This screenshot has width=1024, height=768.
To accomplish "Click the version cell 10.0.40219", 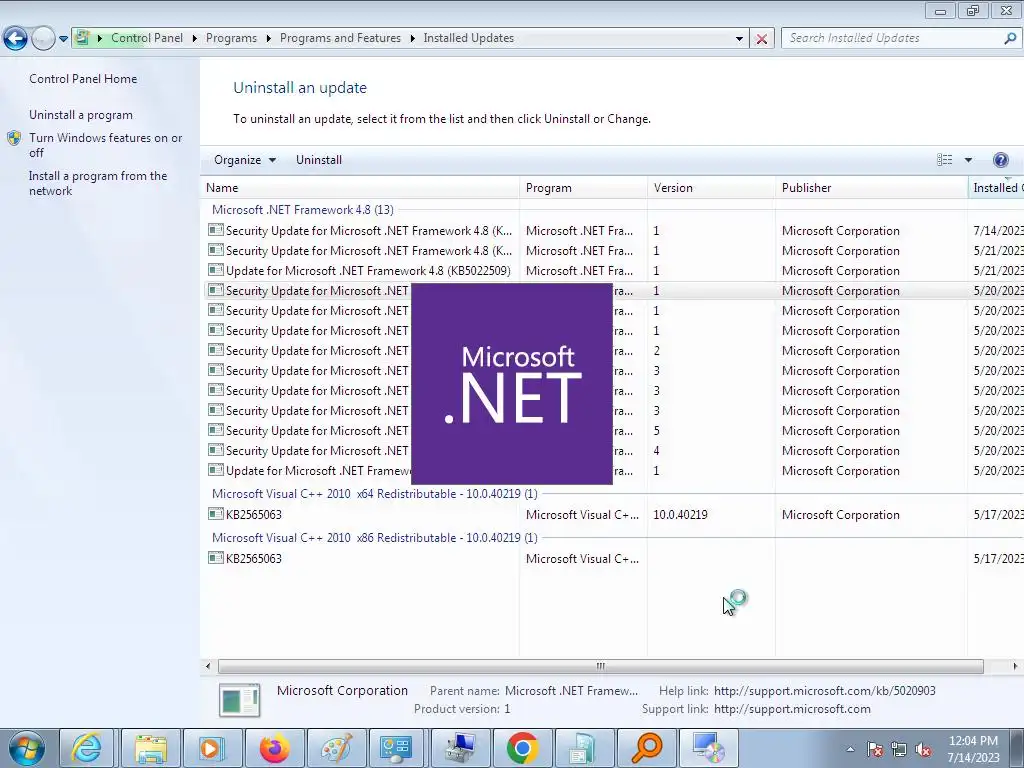I will point(680,515).
